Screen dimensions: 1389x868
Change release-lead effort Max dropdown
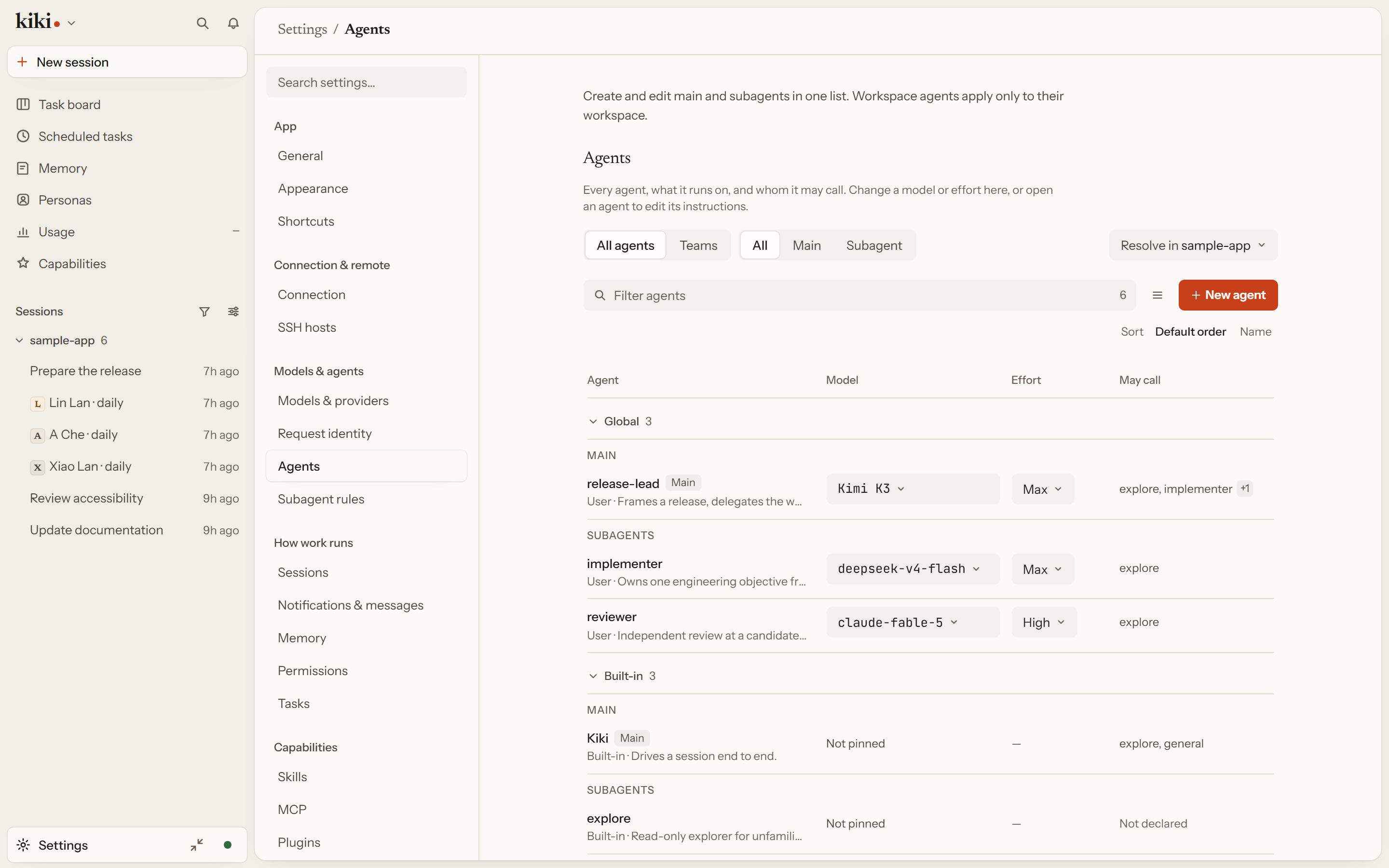[1042, 489]
